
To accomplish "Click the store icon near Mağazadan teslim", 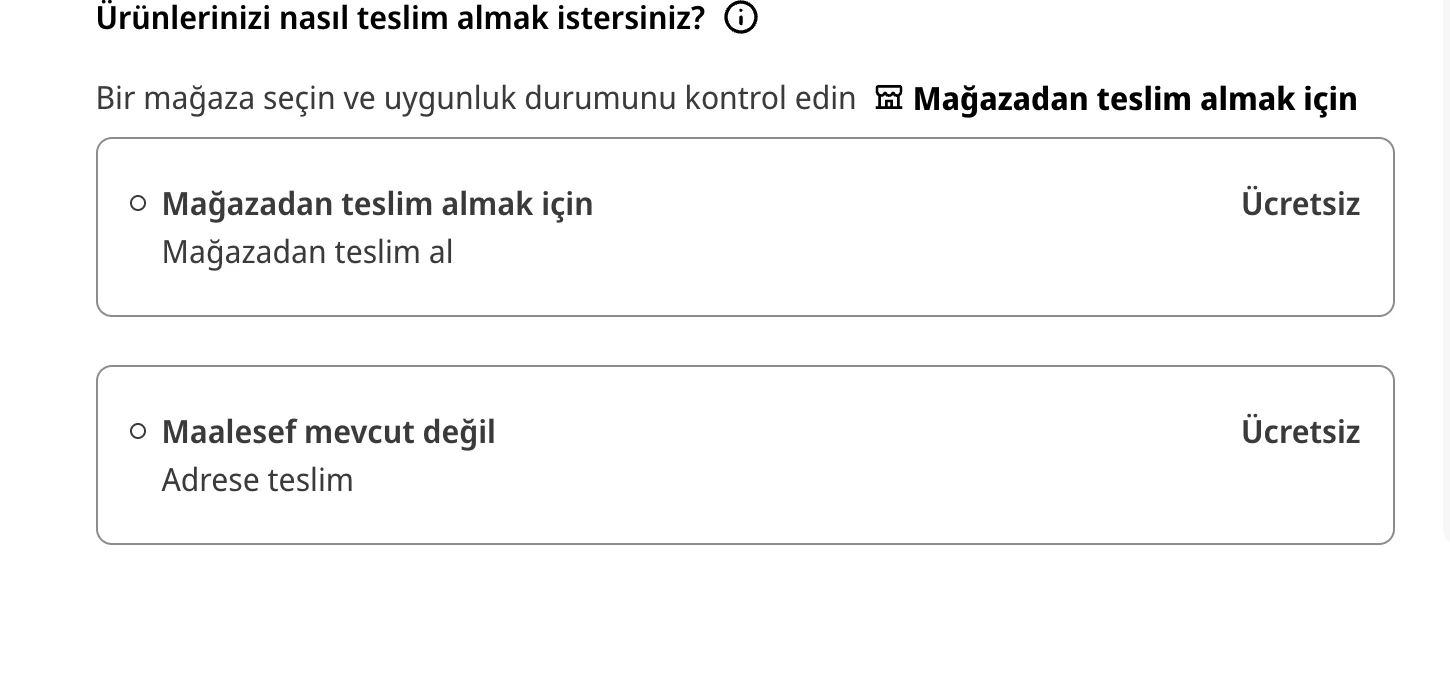I will coord(888,98).
